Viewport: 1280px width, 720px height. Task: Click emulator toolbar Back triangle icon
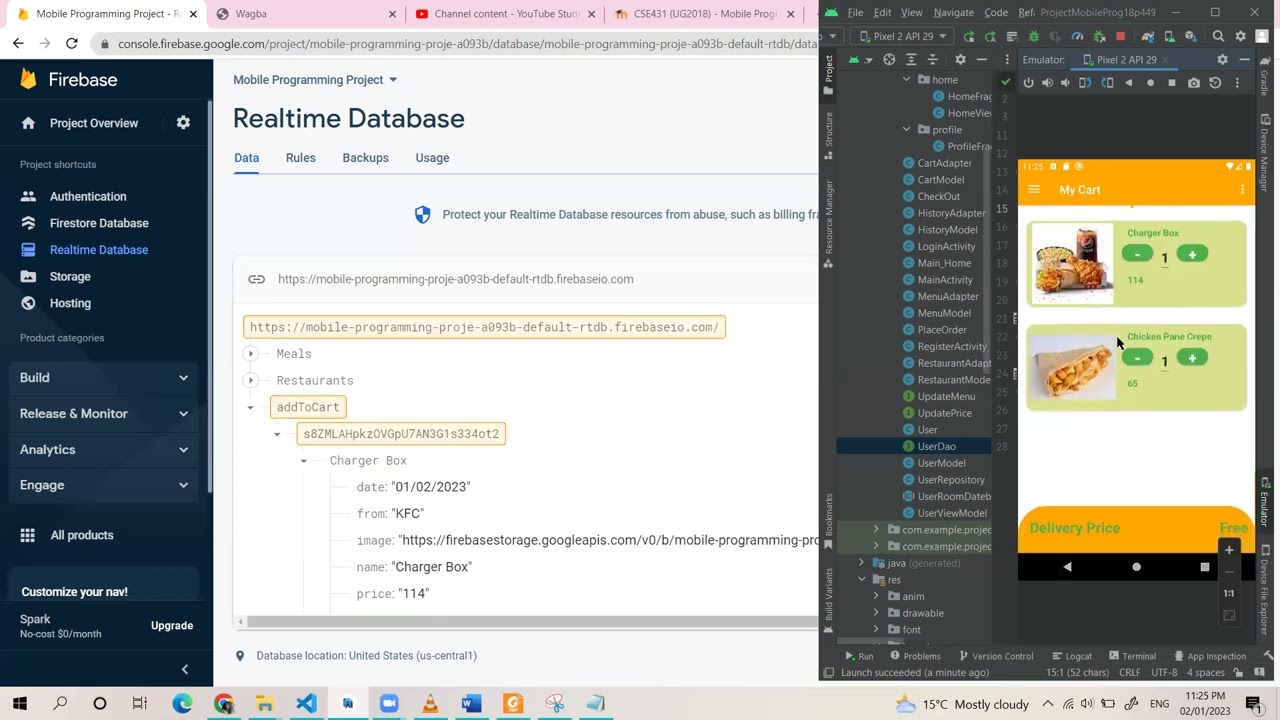[1129, 82]
